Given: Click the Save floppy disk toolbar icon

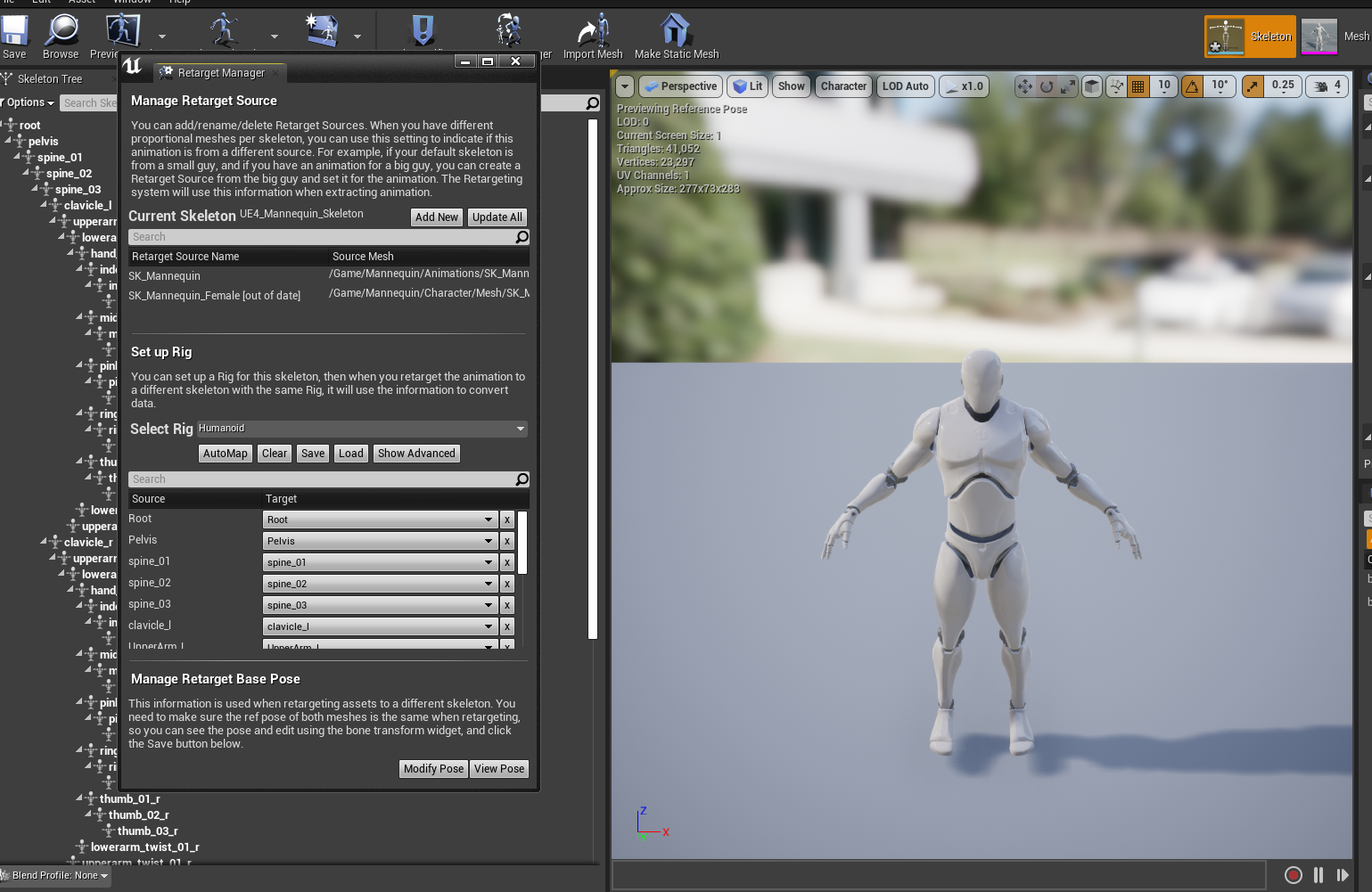Looking at the screenshot, I should click(14, 31).
